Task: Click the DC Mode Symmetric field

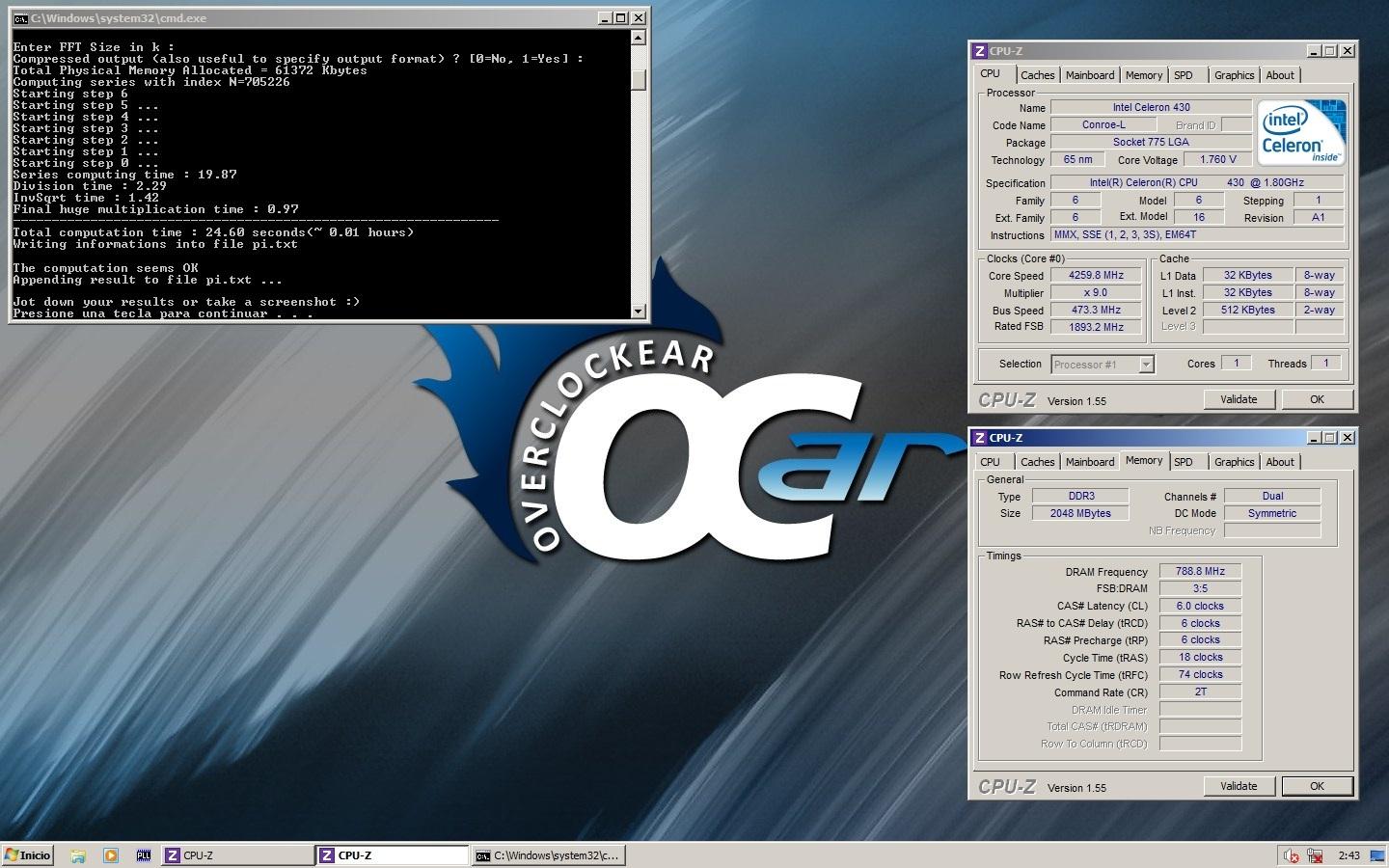Action: 1272,513
